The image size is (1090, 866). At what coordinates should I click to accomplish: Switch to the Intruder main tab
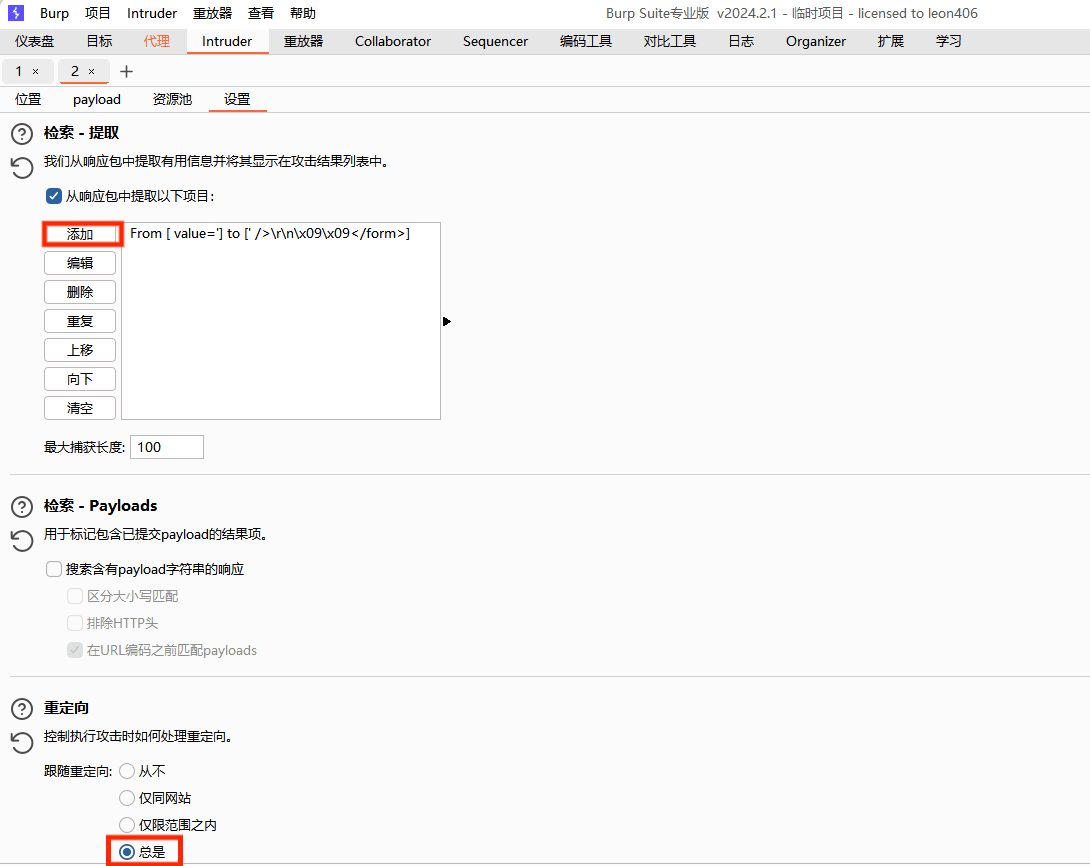pos(227,41)
